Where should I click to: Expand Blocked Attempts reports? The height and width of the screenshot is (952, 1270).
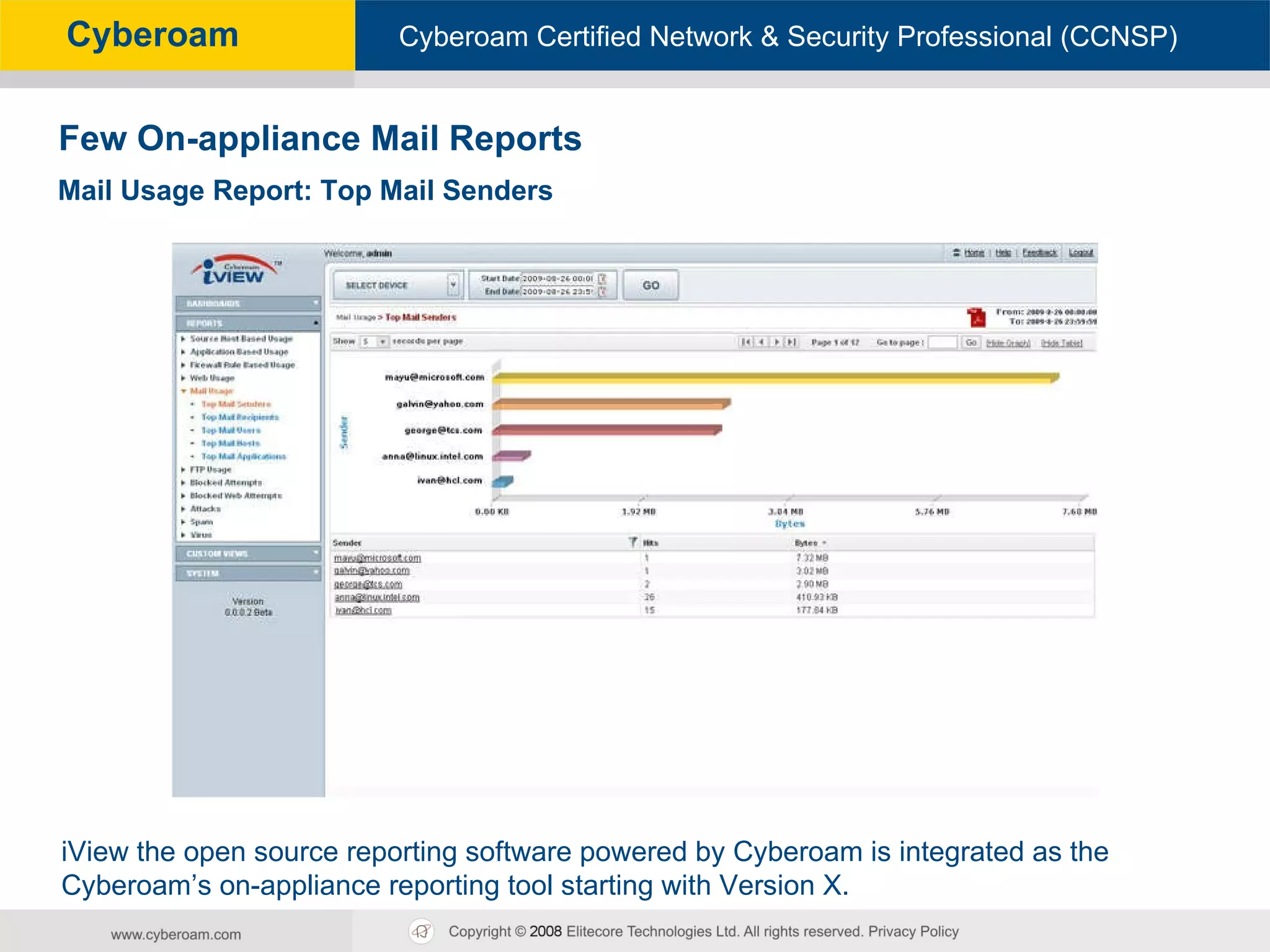pos(226,483)
